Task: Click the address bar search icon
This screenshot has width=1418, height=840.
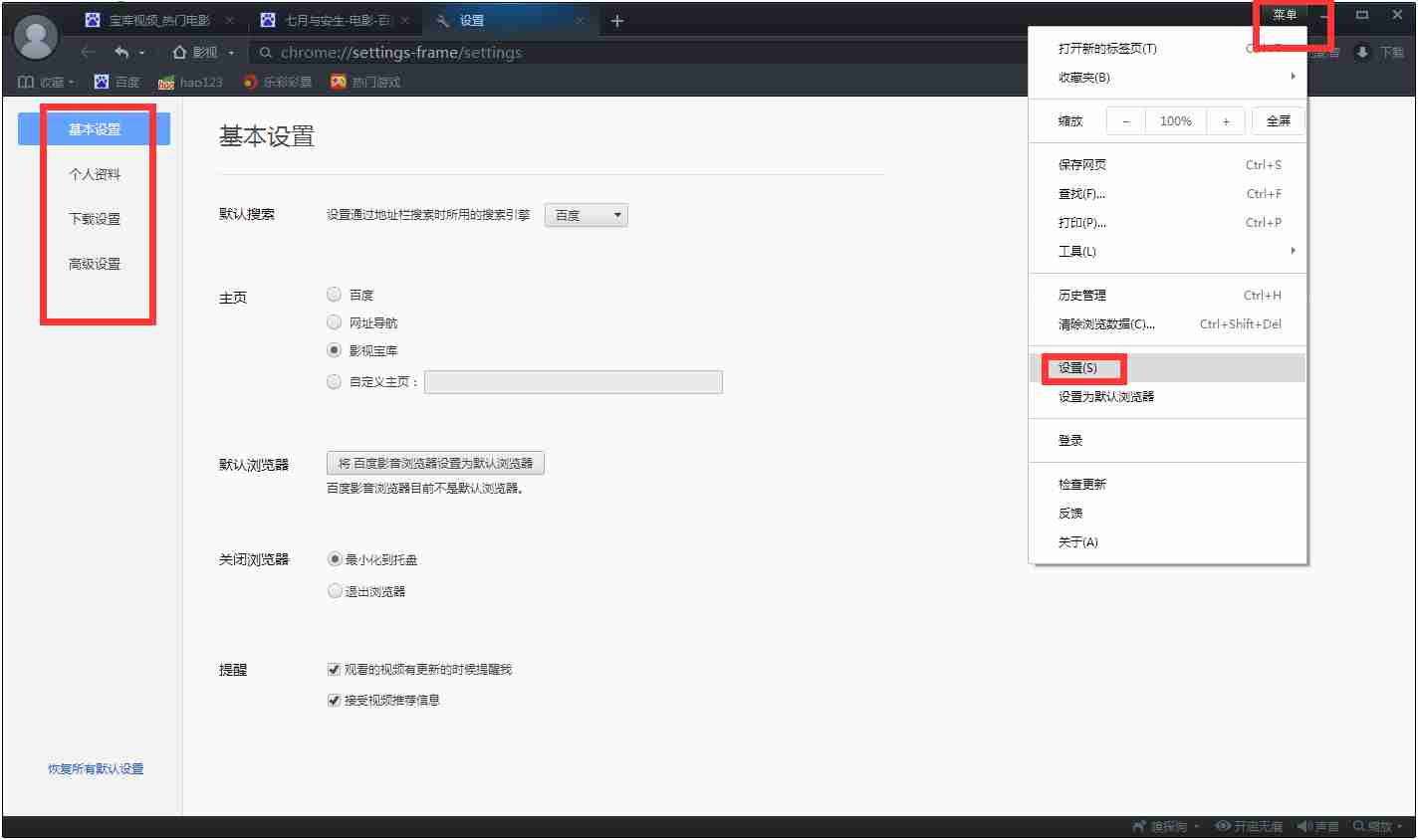Action: [266, 53]
